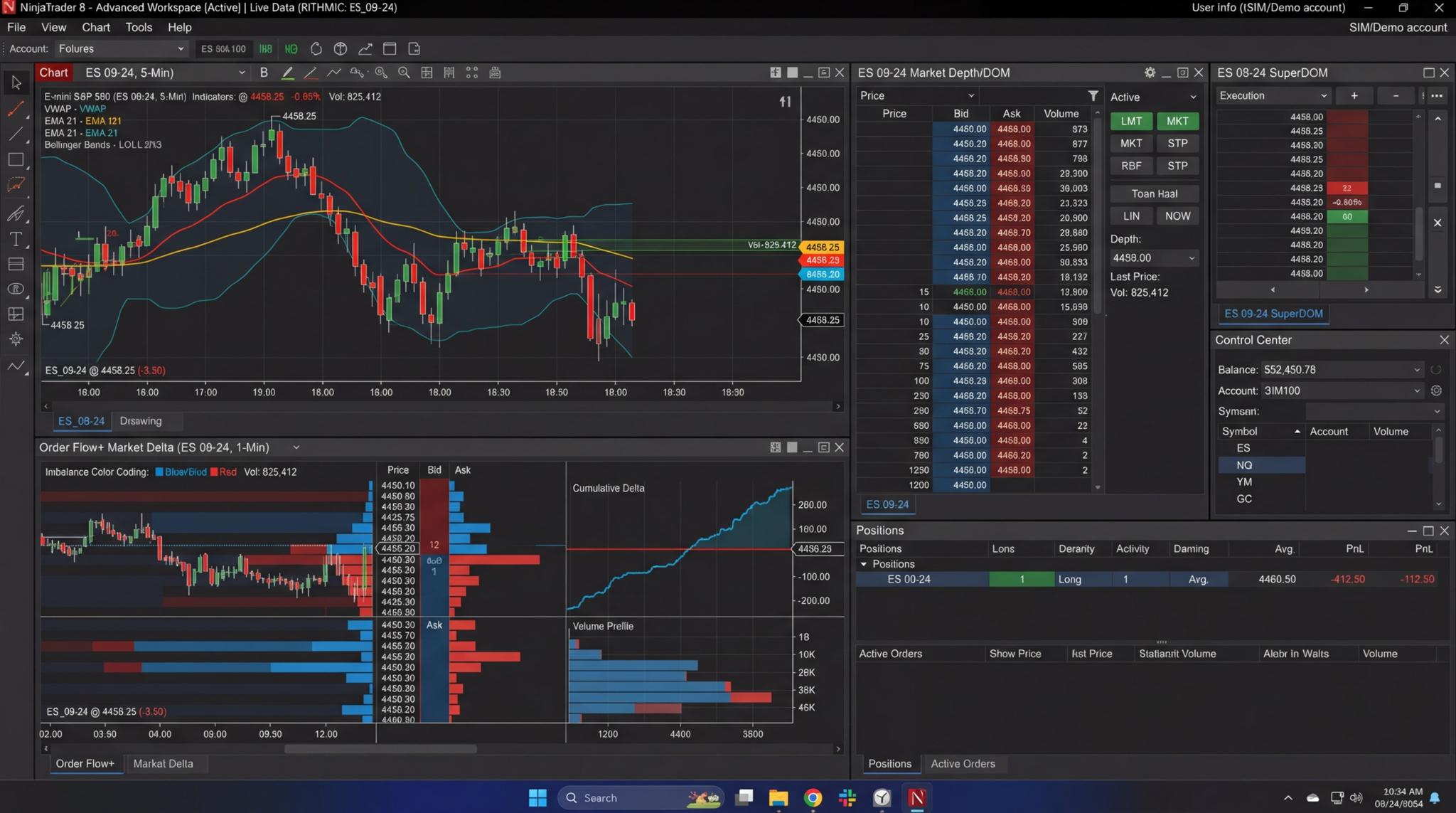1456x813 pixels.
Task: Toggle the green HG indicator in the main toolbar
Action: (291, 48)
